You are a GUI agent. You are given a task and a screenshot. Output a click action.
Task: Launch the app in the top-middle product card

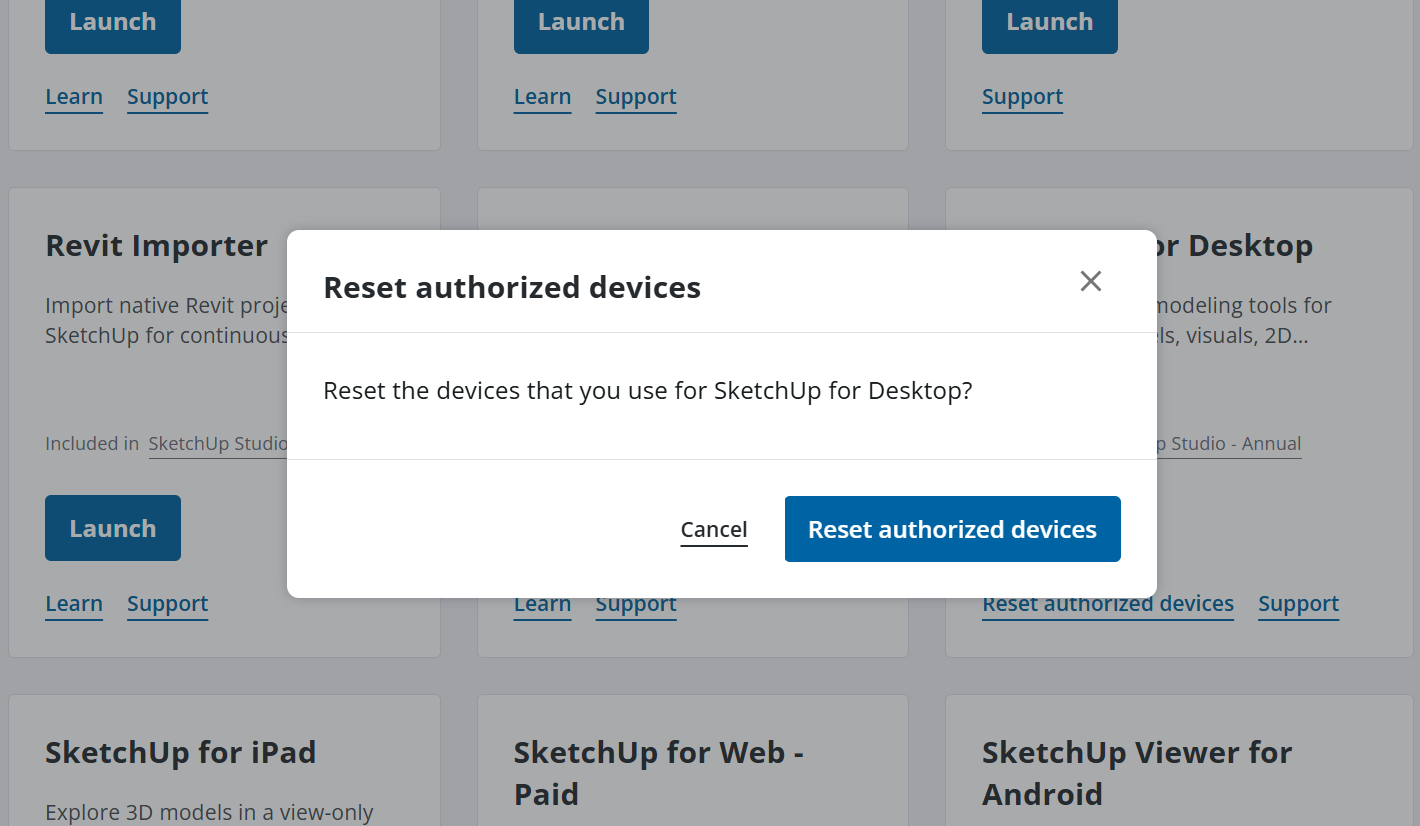(580, 20)
